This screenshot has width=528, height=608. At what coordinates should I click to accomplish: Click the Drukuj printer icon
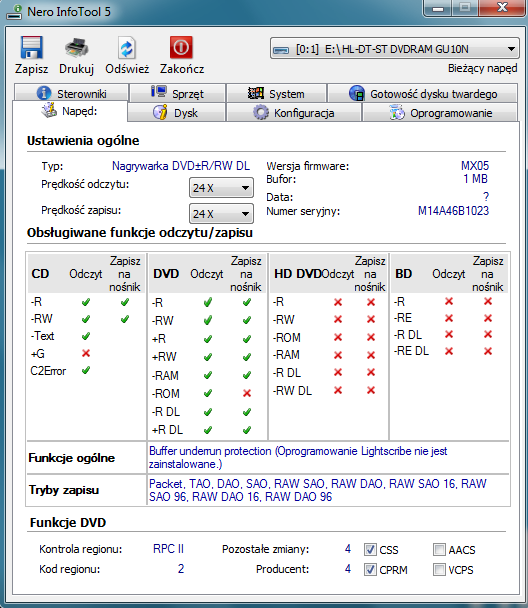76,48
